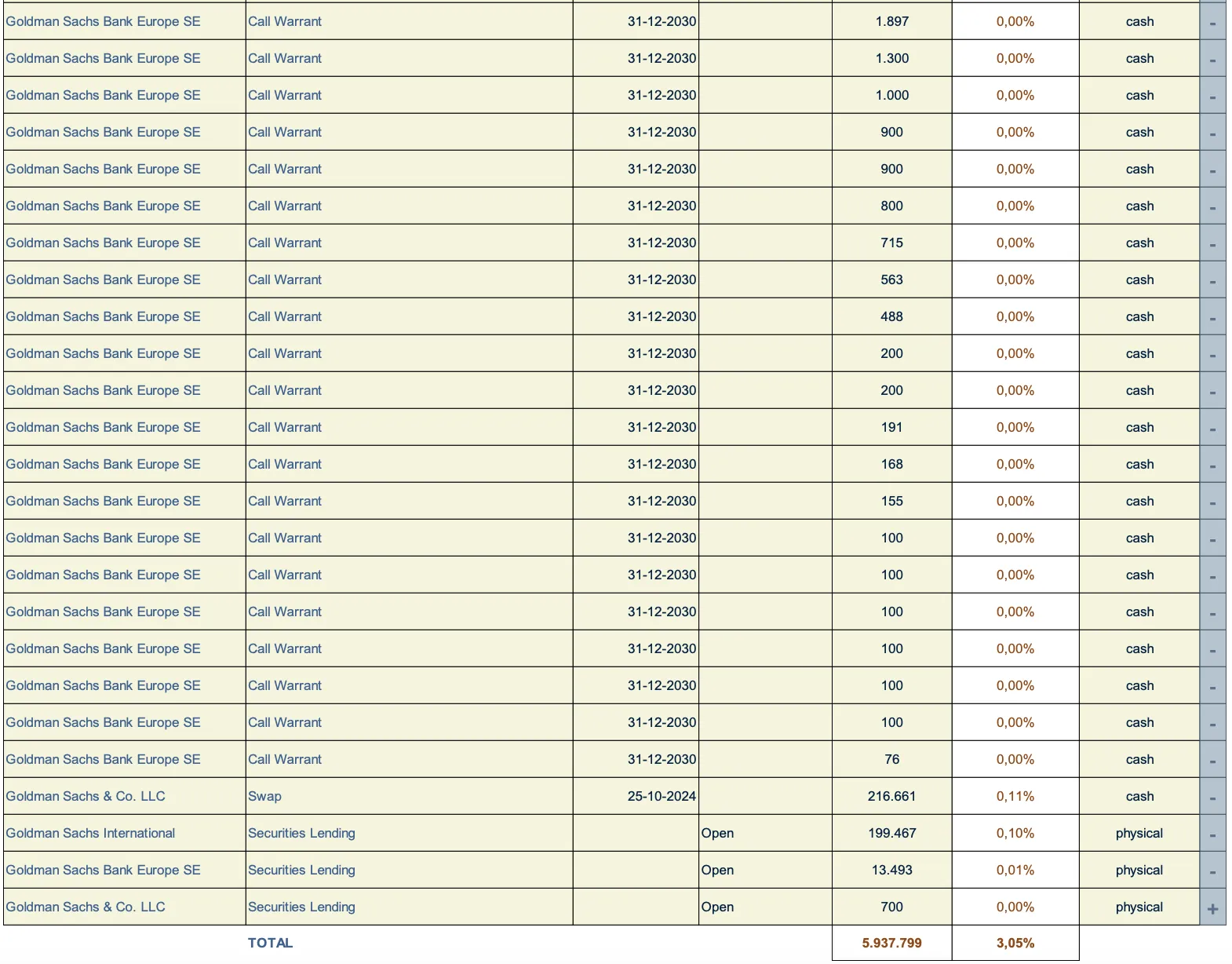
Task: Open Goldman Sachs Bank Europe SE in 13.493 row
Action: pyautogui.click(x=103, y=870)
